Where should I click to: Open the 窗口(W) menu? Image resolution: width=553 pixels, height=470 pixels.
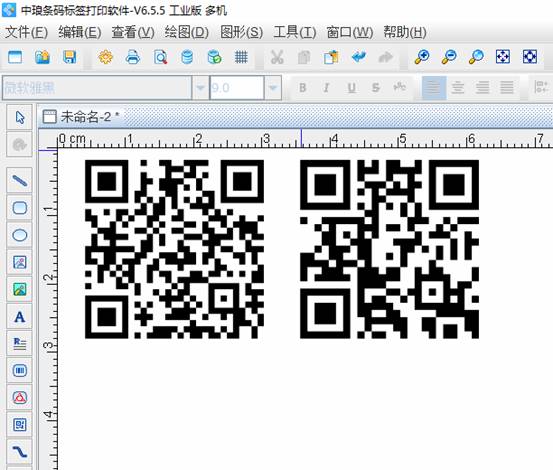[350, 32]
